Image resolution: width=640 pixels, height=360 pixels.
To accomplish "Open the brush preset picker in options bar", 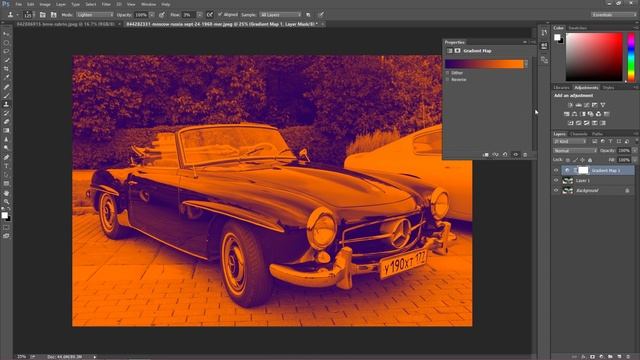I will pyautogui.click(x=29, y=15).
